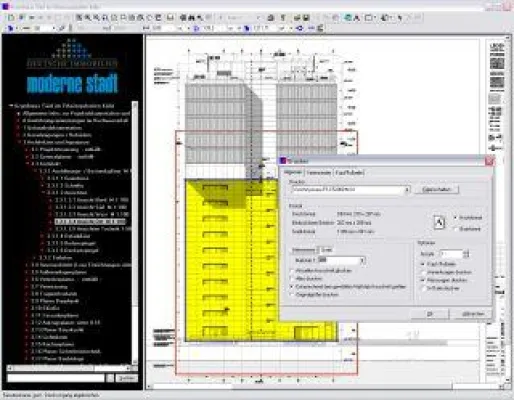Viewport: 514px width, 400px height.
Task: Select the Zoll unit tab
Action: [x=326, y=250]
